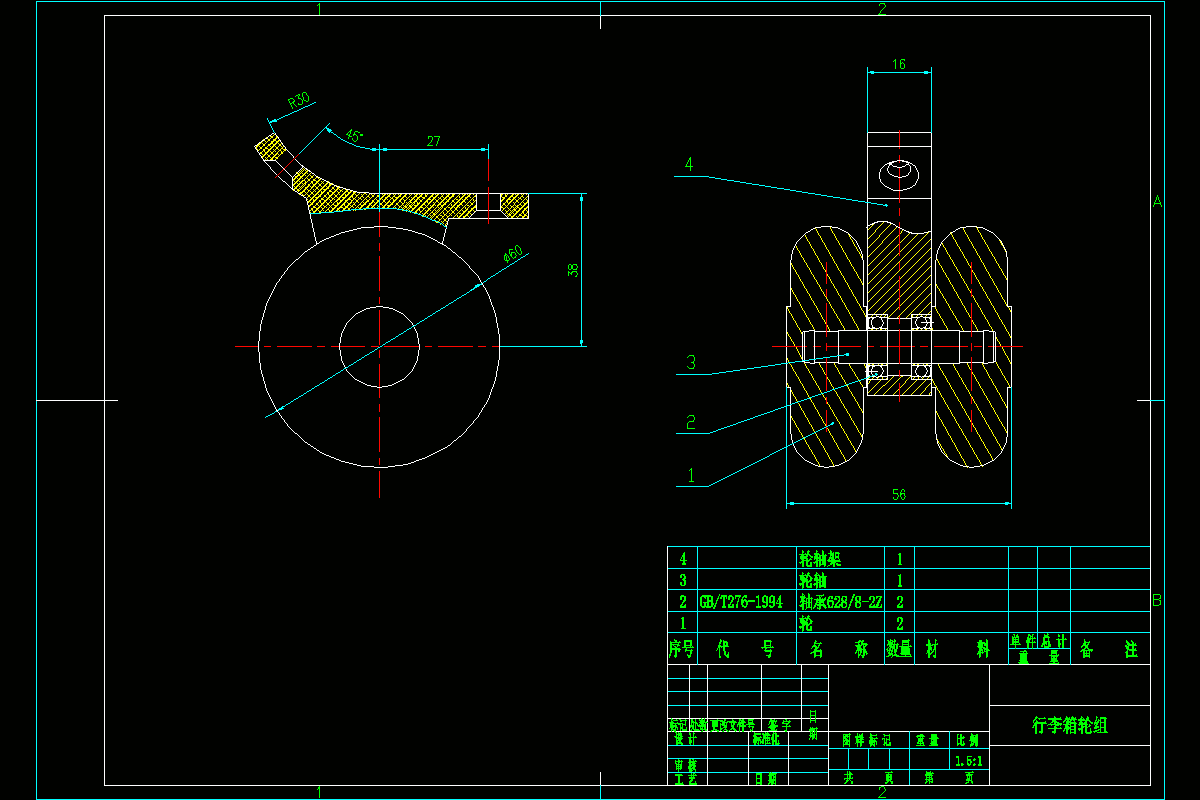Image resolution: width=1200 pixels, height=800 pixels.
Task: Pick the 38 vertical dimension value
Action: pos(573,271)
